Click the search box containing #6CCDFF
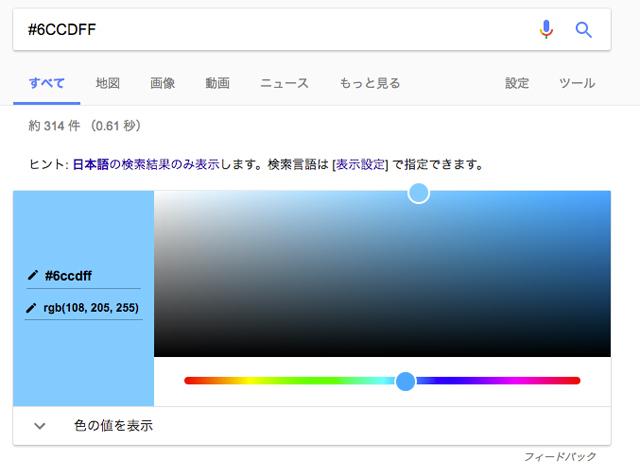 270,30
